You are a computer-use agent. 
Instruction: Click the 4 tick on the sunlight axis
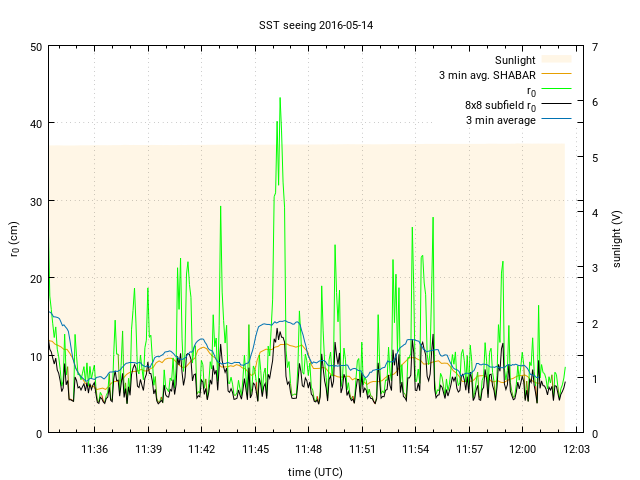(x=594, y=212)
